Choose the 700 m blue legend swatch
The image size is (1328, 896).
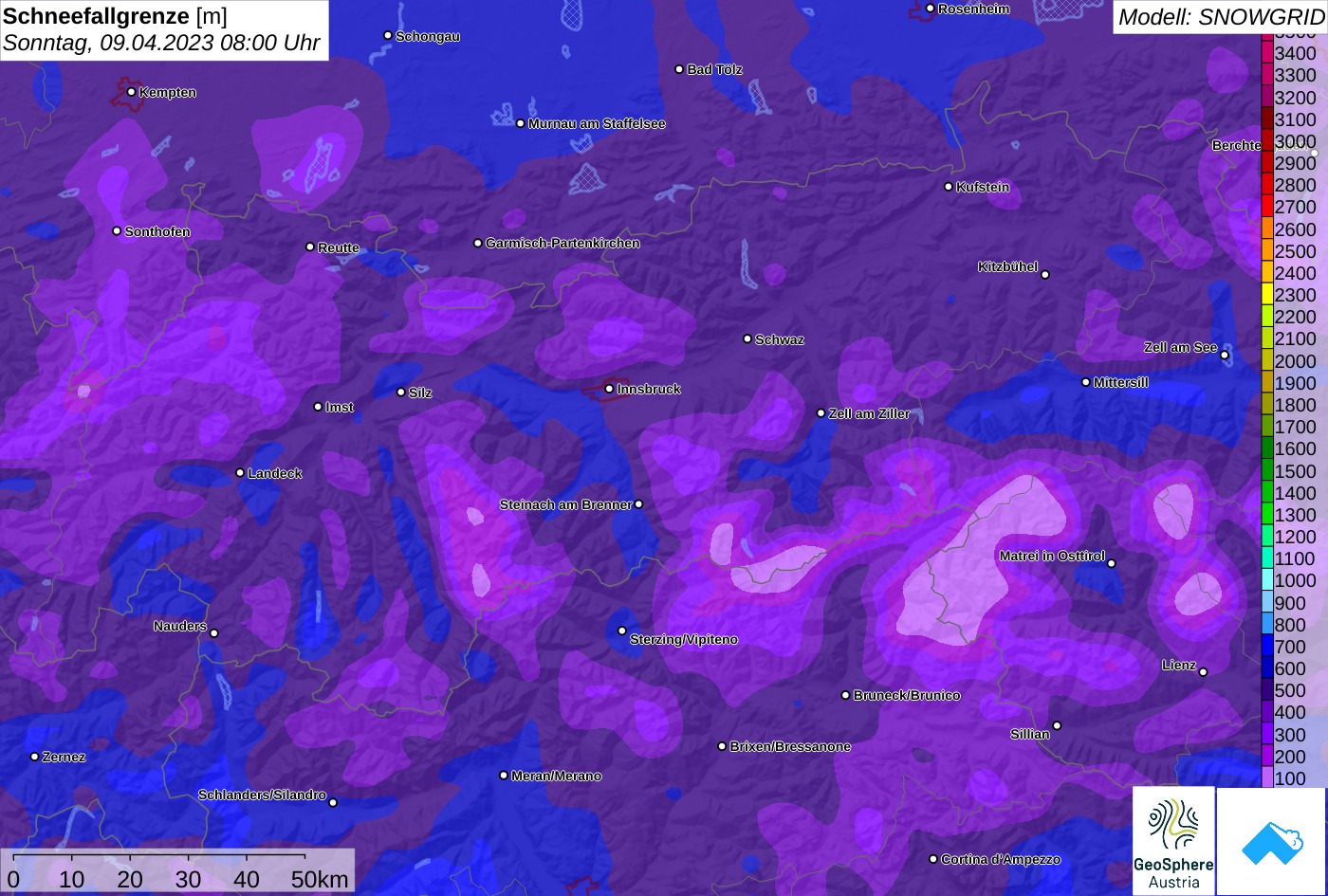1266,647
